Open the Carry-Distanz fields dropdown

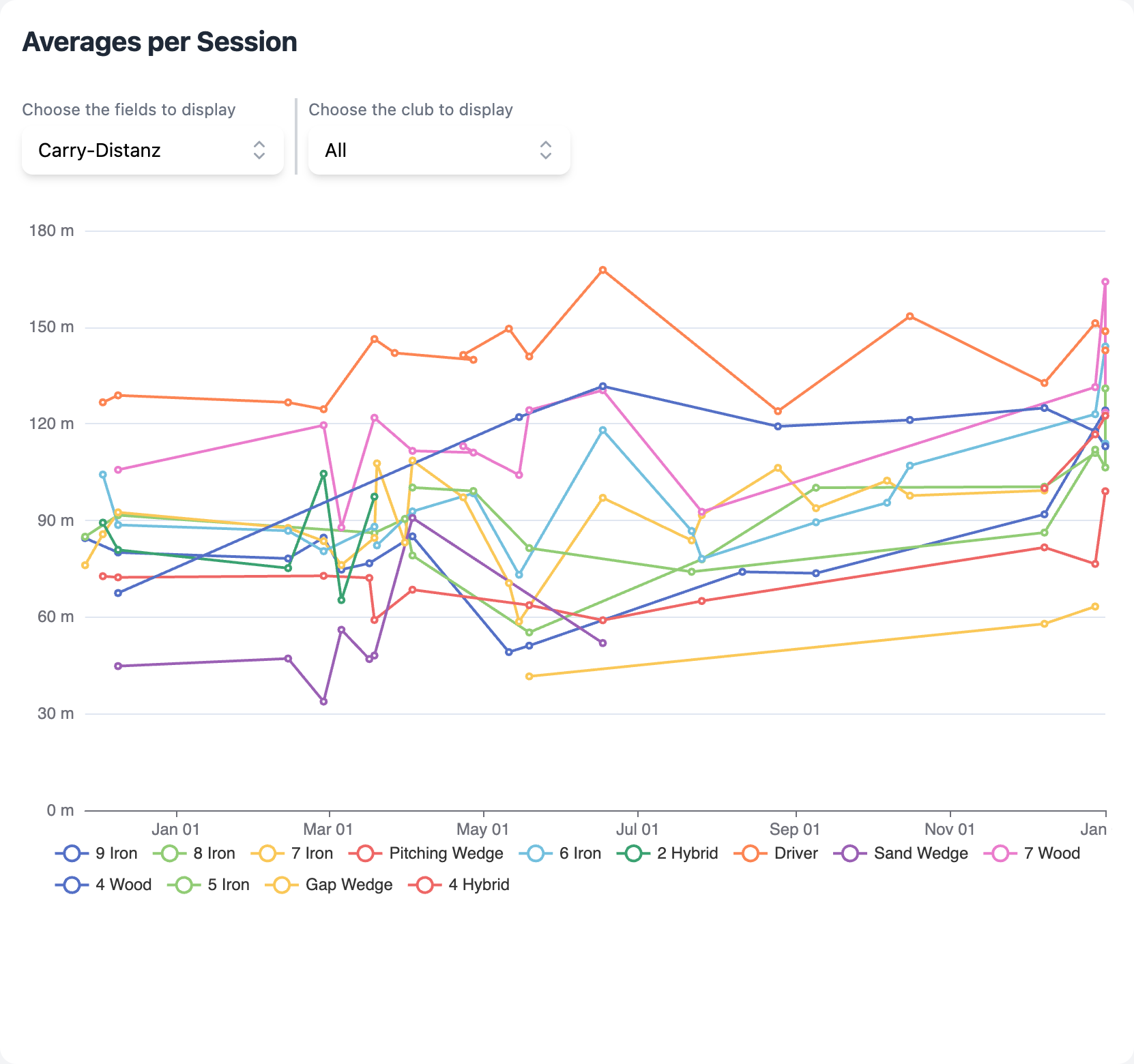point(152,151)
